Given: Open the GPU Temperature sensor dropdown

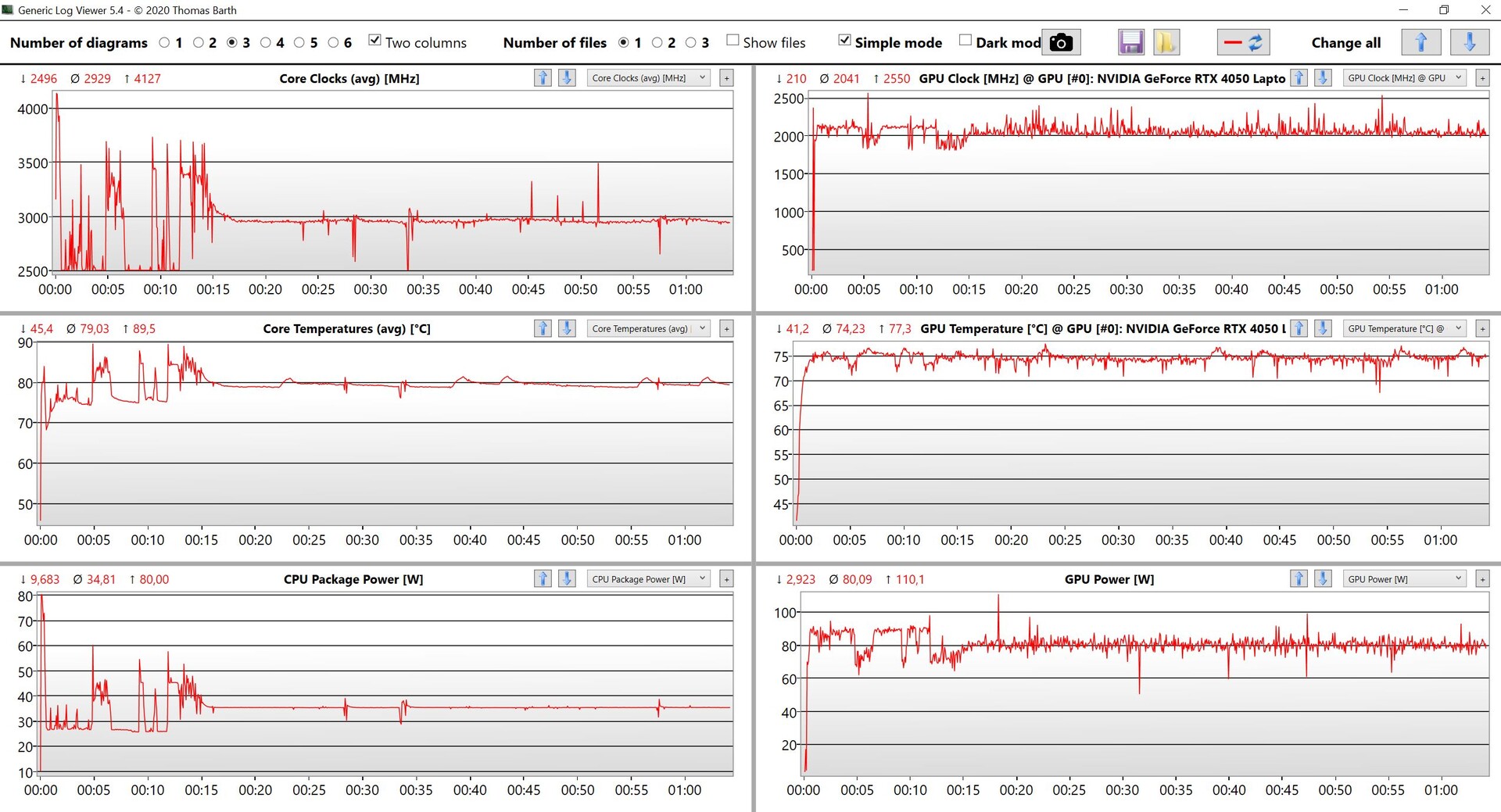Looking at the screenshot, I should pos(1404,329).
